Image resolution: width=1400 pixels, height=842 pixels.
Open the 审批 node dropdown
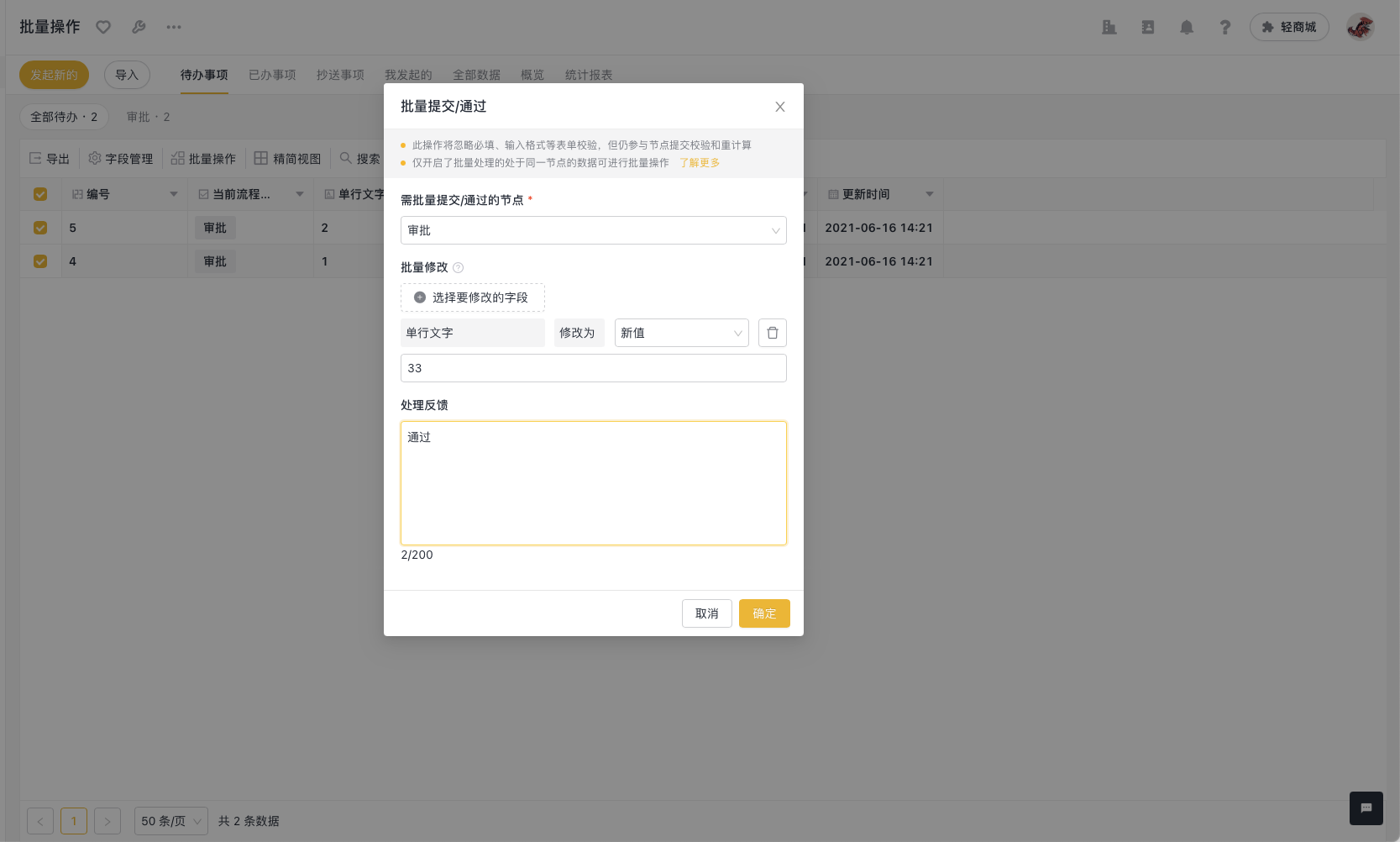coord(594,230)
